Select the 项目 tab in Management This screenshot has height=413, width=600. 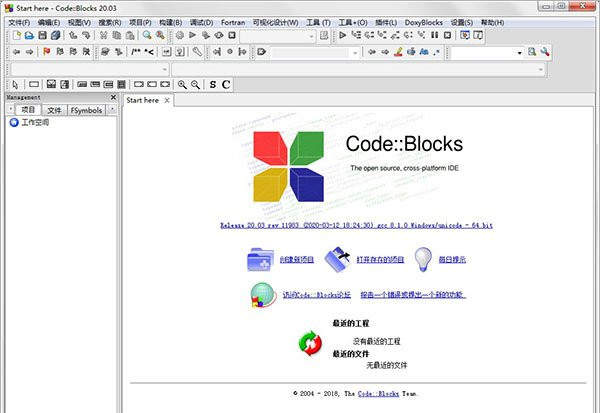click(28, 110)
